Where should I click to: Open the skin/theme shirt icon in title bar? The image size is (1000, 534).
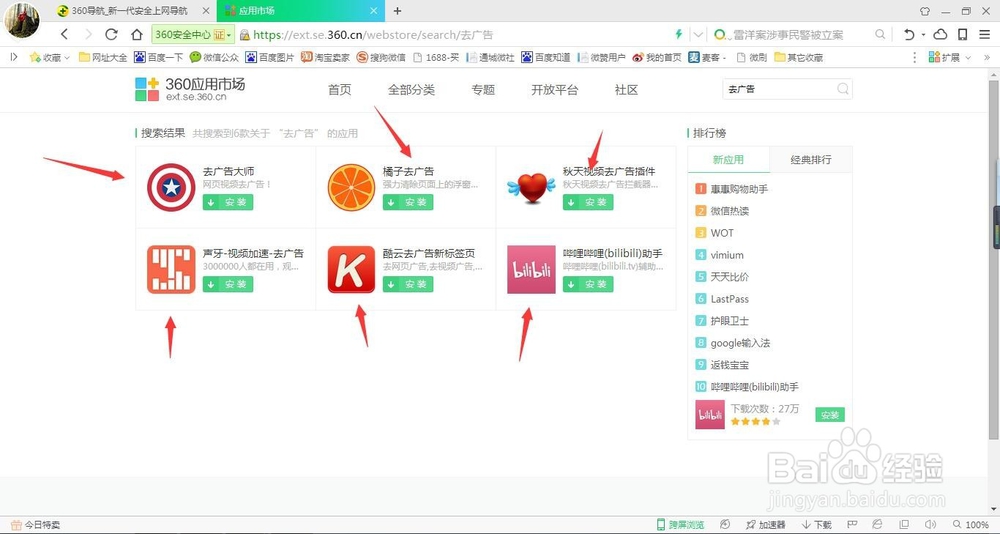[925, 11]
